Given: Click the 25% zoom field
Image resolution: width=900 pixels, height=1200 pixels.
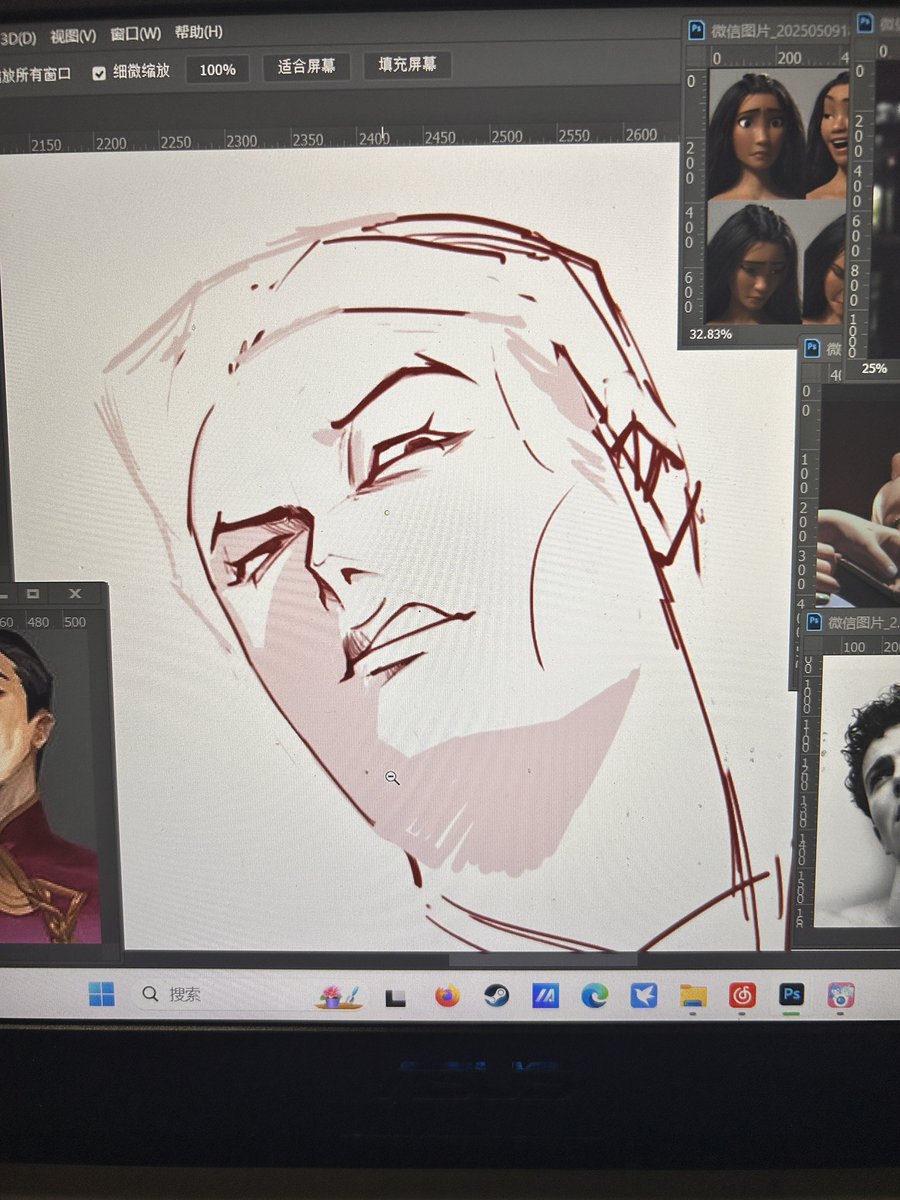Looking at the screenshot, I should pos(873,368).
